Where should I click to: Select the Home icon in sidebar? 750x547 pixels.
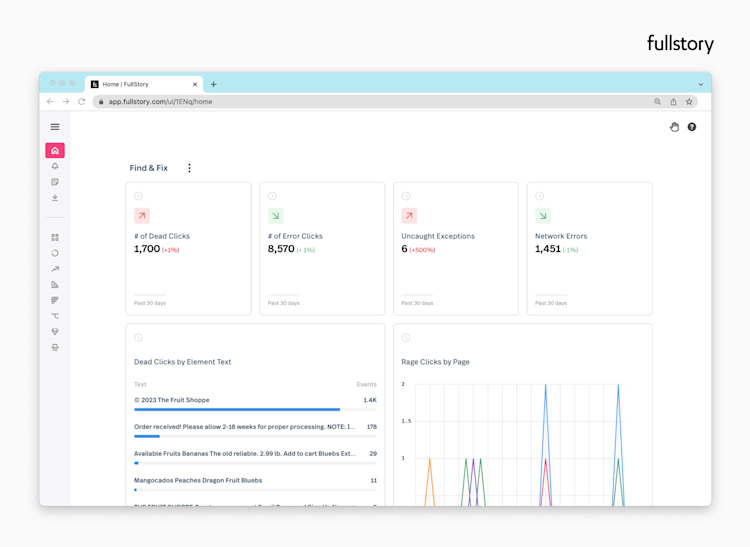[55, 151]
